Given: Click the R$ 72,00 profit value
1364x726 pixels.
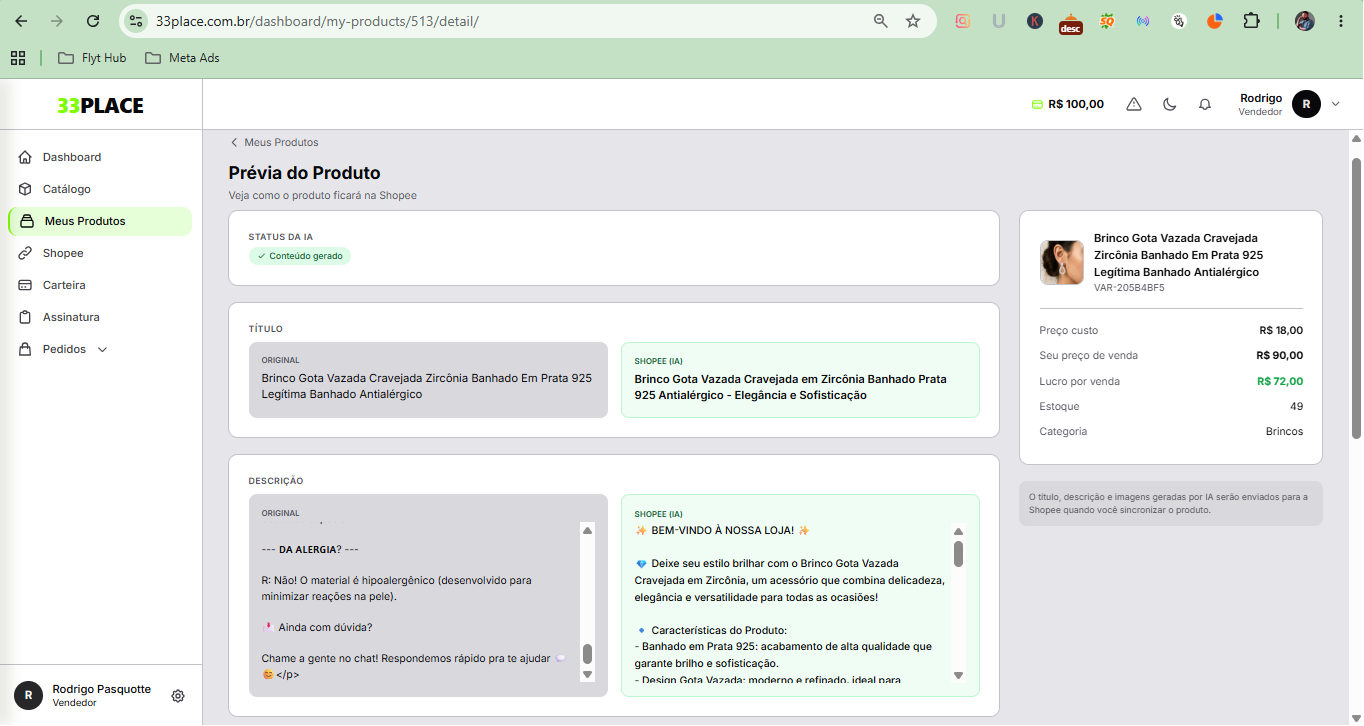Looking at the screenshot, I should tap(1280, 381).
